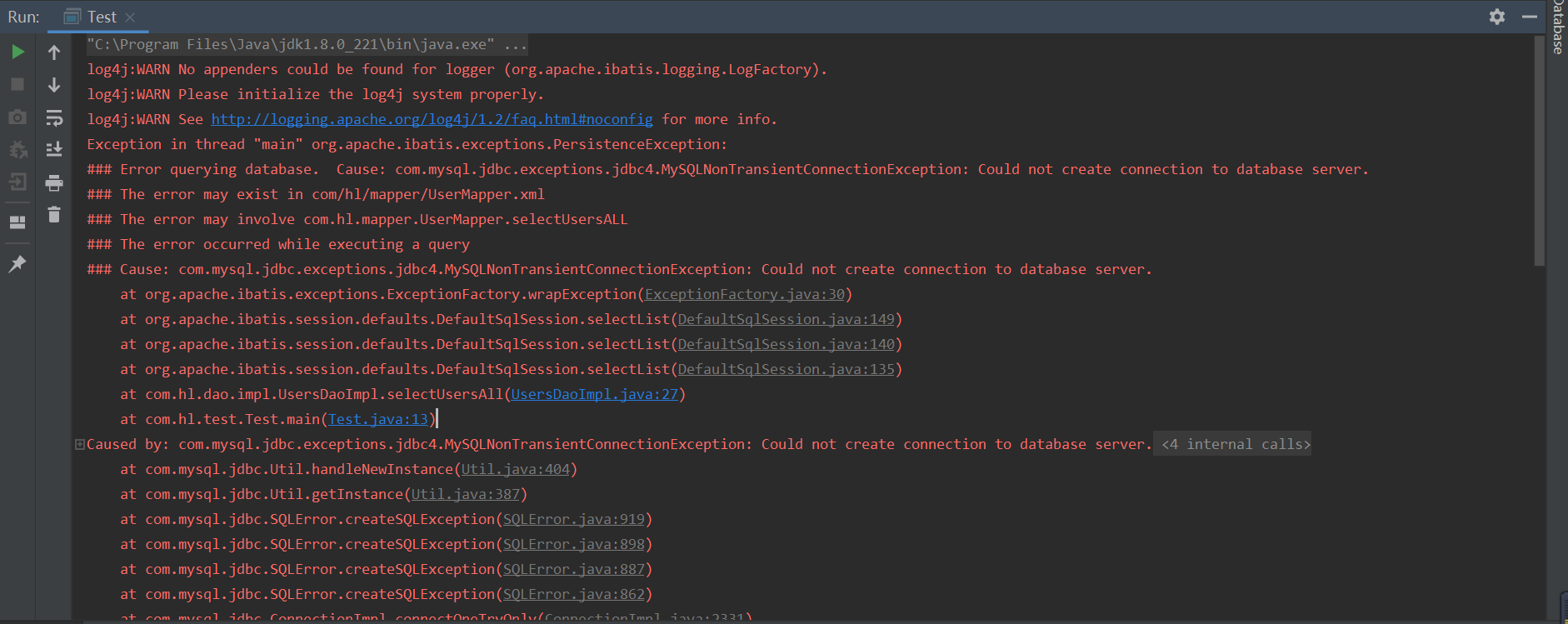
Task: Toggle soft-wrap for console output
Action: click(x=54, y=117)
